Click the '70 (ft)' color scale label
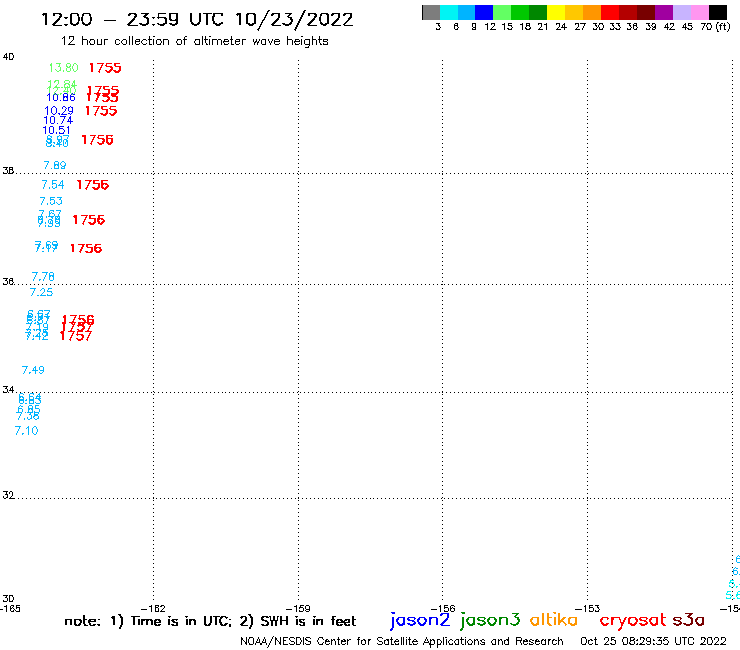740x650 pixels. point(715,26)
